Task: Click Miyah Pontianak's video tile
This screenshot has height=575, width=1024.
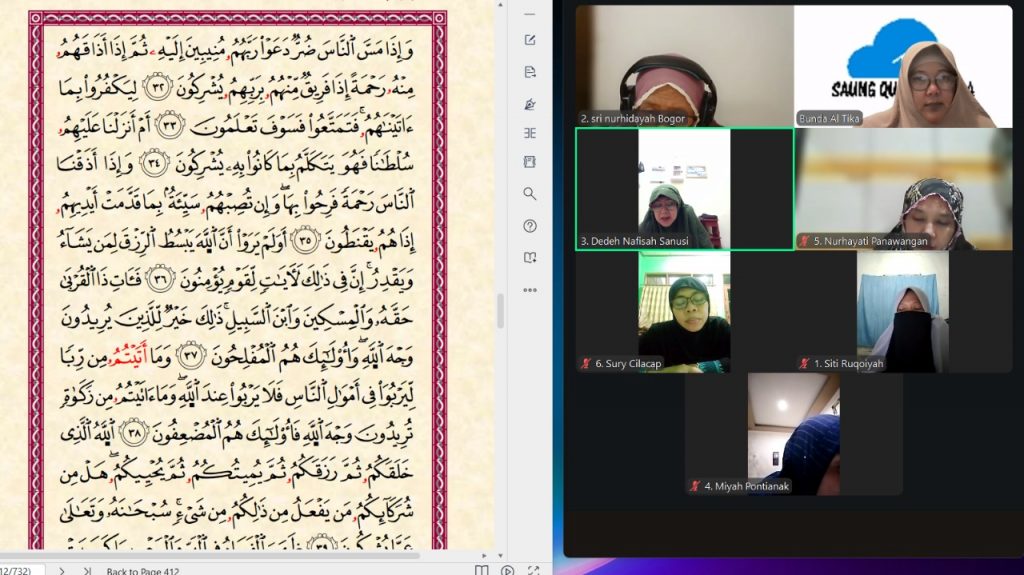Action: pyautogui.click(x=793, y=434)
